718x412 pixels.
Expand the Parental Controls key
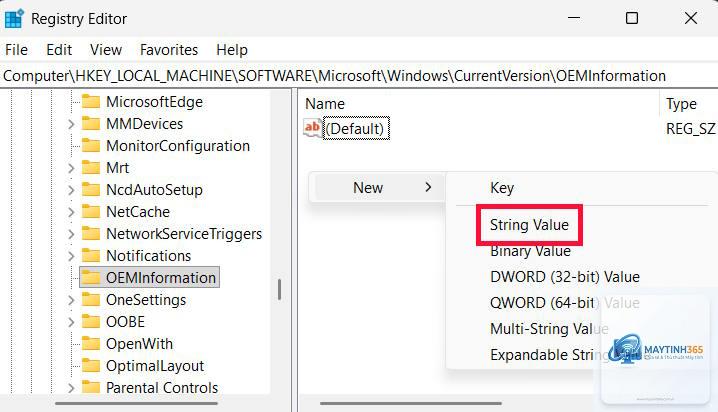coord(71,388)
